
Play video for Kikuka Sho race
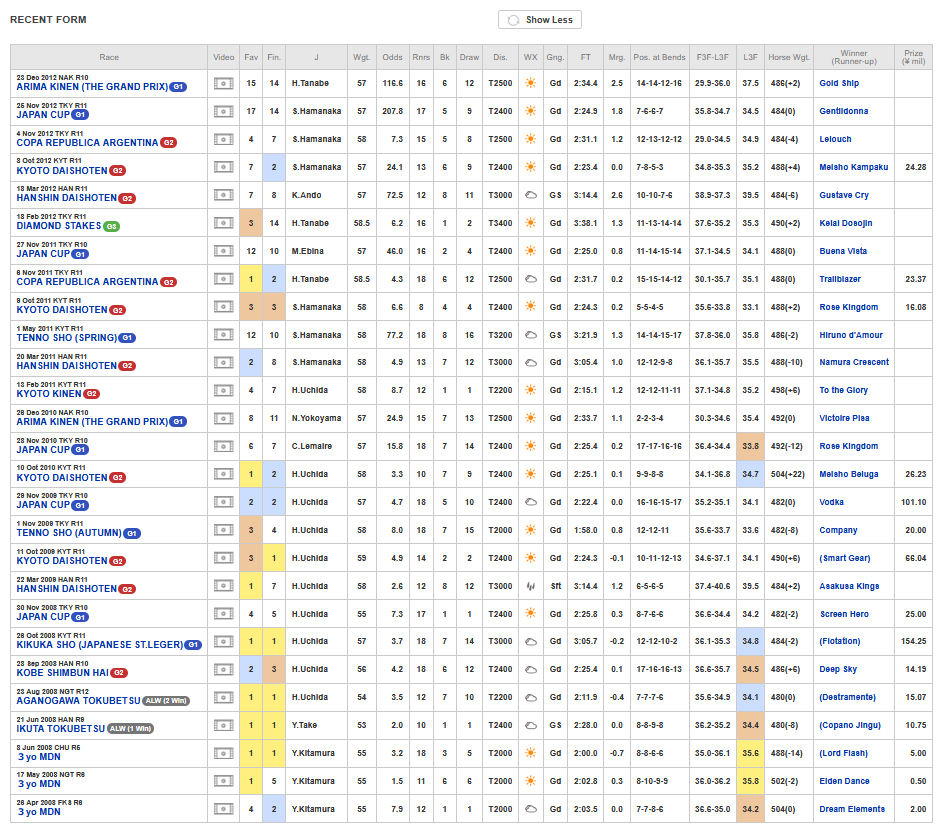[223, 641]
